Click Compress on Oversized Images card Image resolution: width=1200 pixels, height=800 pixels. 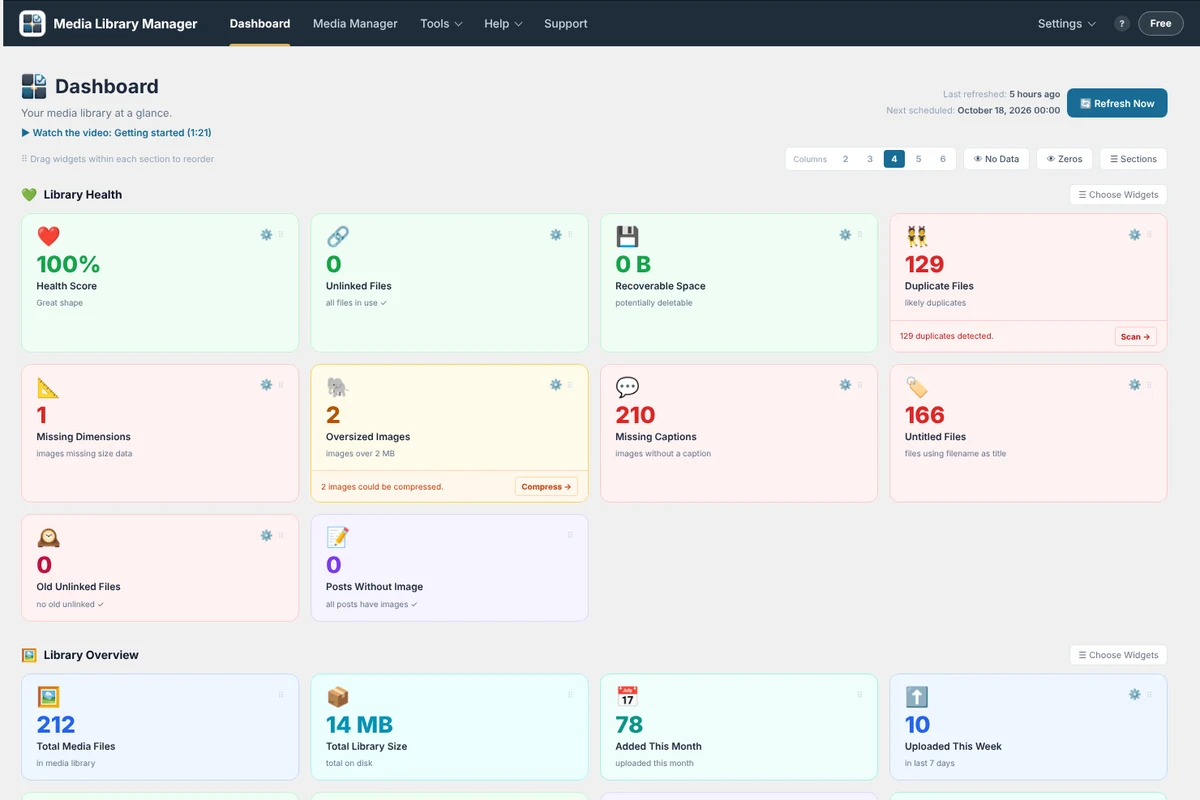546,487
